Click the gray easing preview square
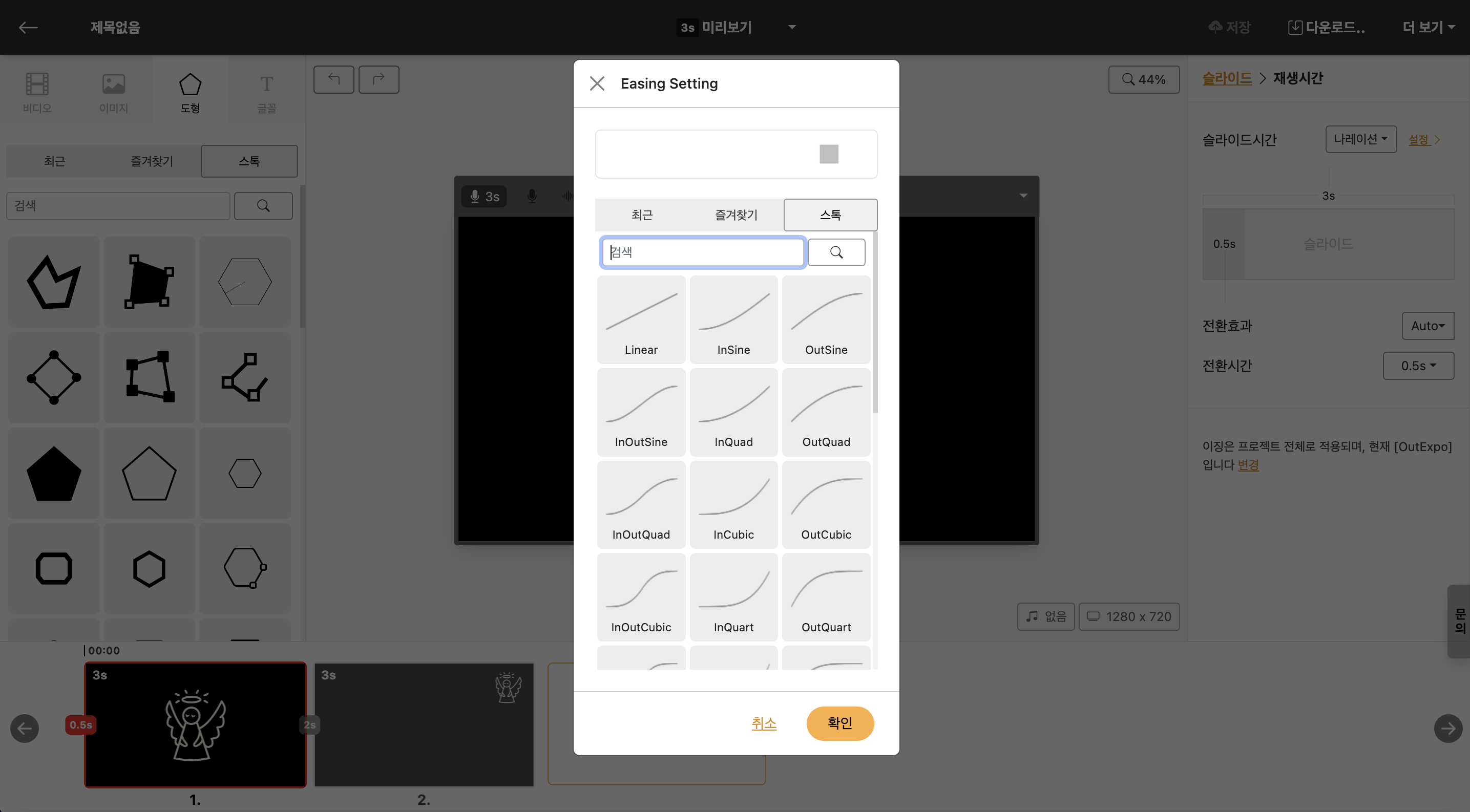1470x812 pixels. tap(829, 154)
